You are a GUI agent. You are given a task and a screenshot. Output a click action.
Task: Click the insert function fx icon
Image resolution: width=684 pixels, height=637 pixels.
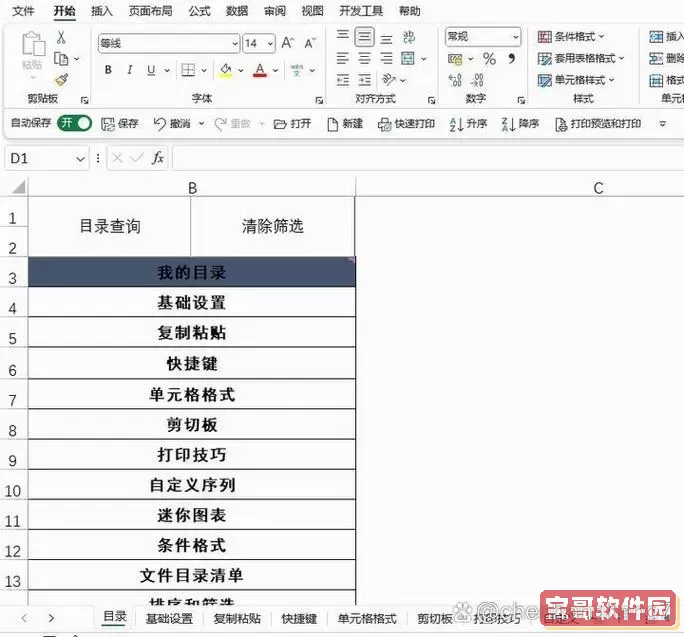click(x=158, y=158)
